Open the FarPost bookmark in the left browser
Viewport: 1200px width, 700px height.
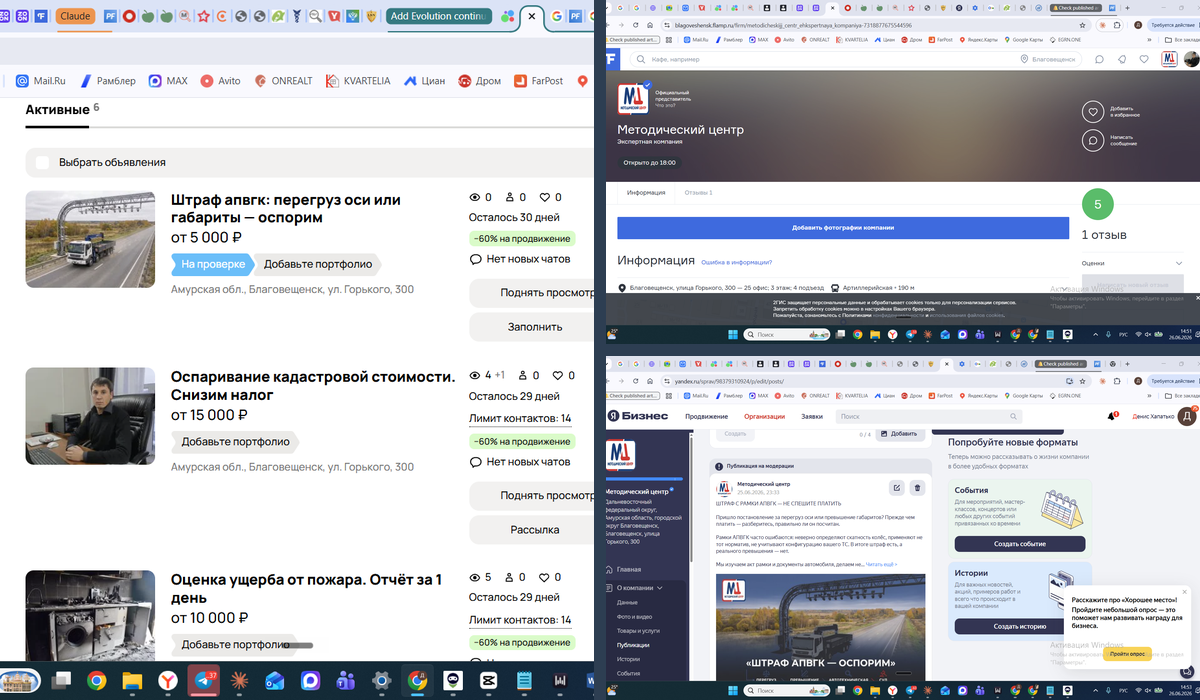(x=538, y=81)
